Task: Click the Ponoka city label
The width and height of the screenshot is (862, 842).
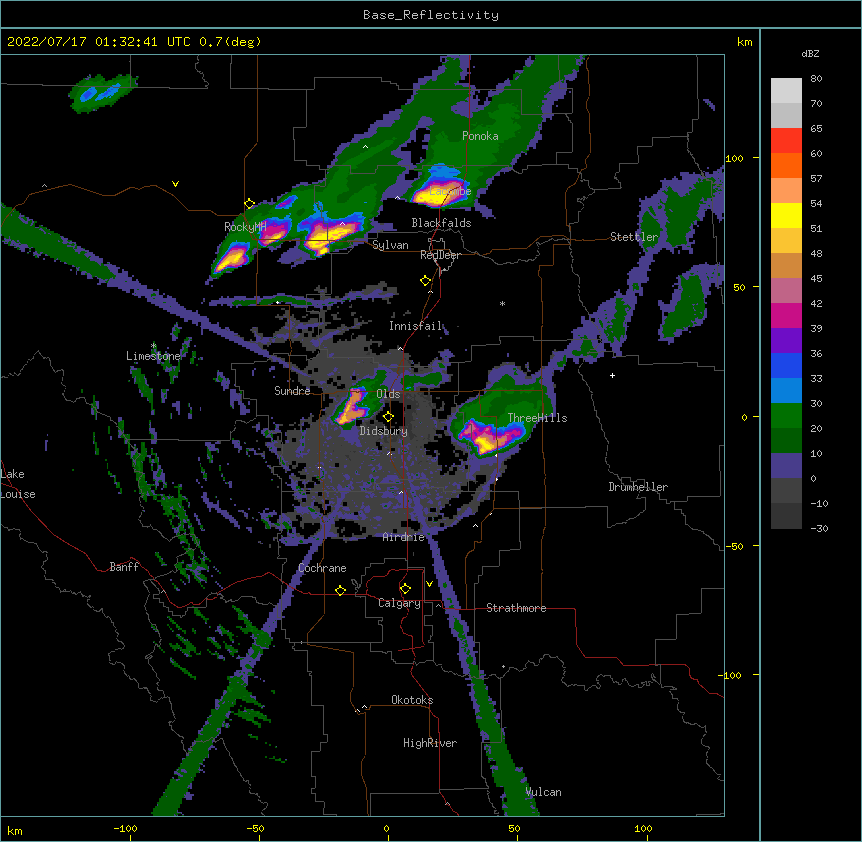Action: 480,136
